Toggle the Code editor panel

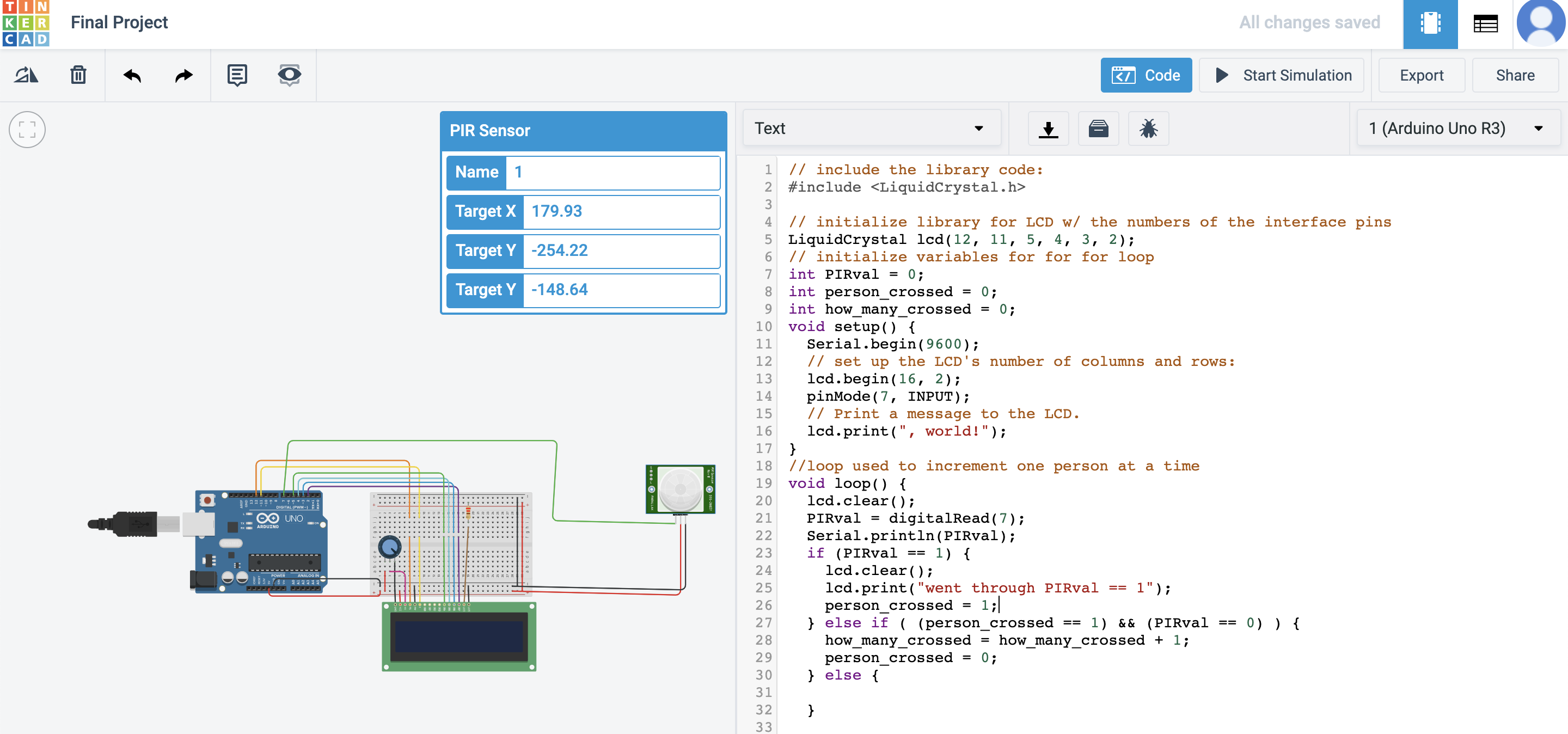(x=1146, y=75)
